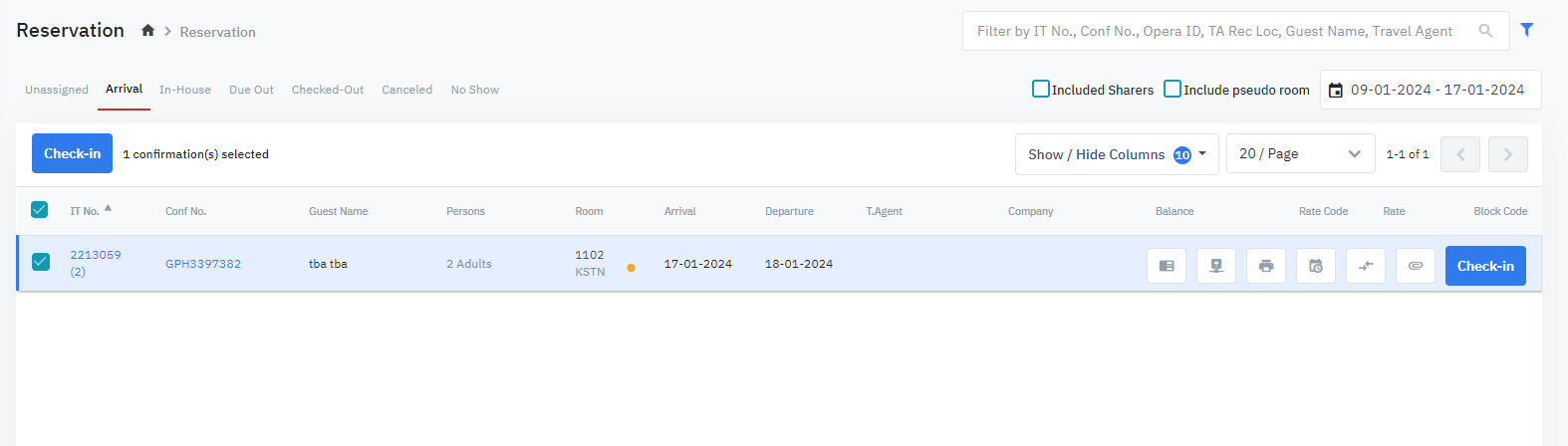This screenshot has width=1568, height=446.
Task: Click the search magnifier icon
Action: tap(1485, 31)
